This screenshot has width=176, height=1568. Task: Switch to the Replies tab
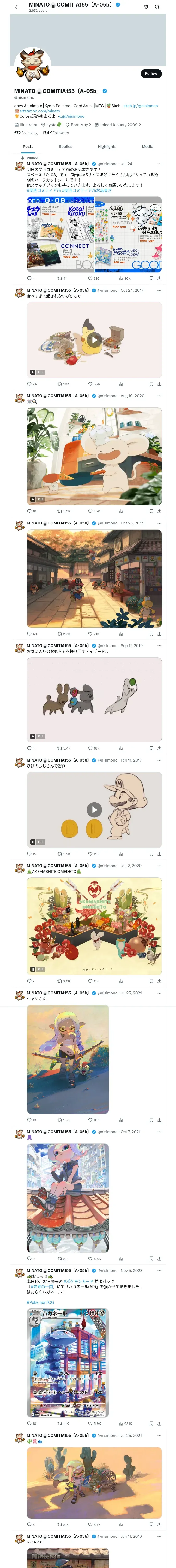pyautogui.click(x=65, y=147)
